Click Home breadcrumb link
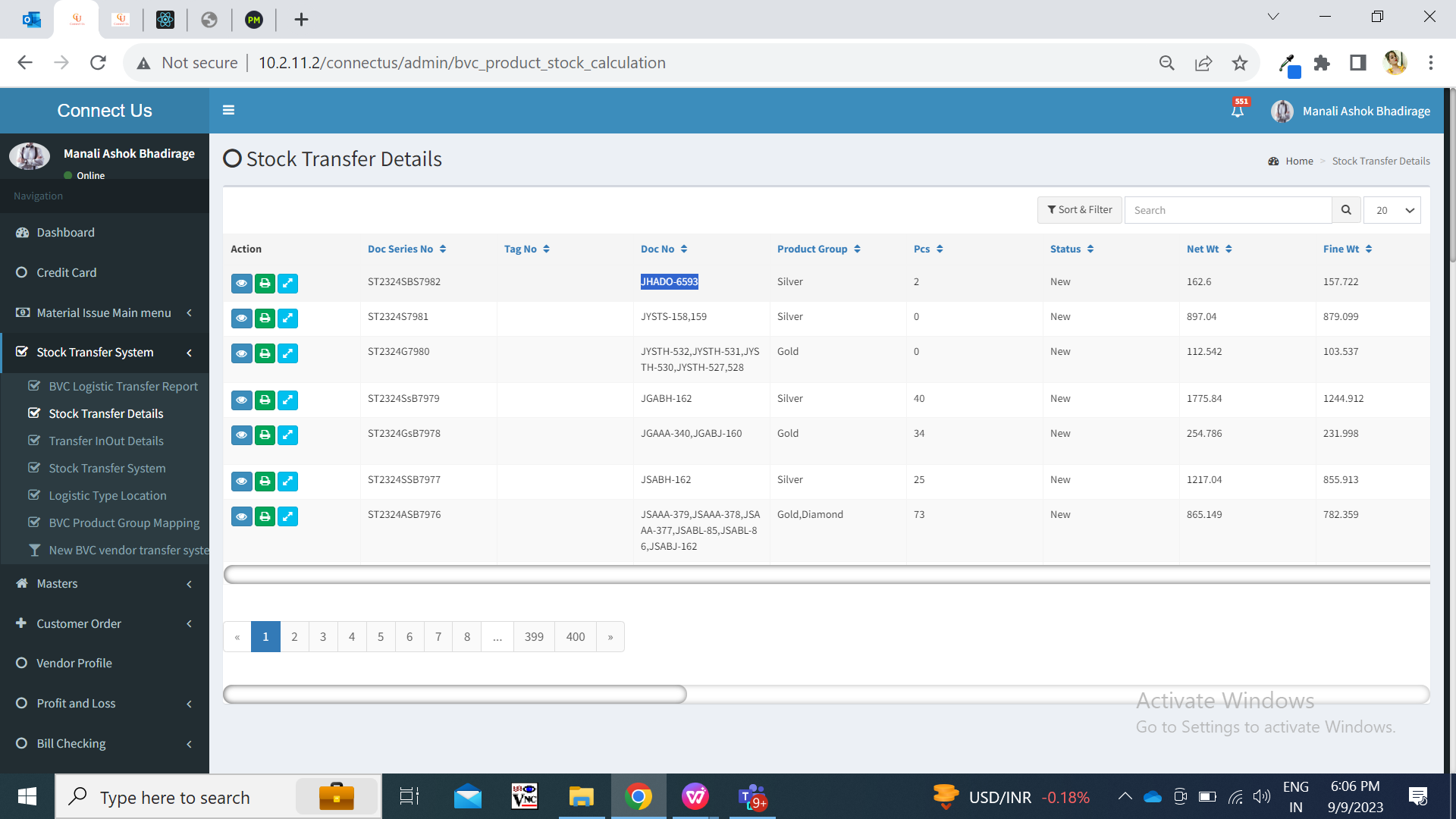The width and height of the screenshot is (1456, 819). click(x=1299, y=161)
